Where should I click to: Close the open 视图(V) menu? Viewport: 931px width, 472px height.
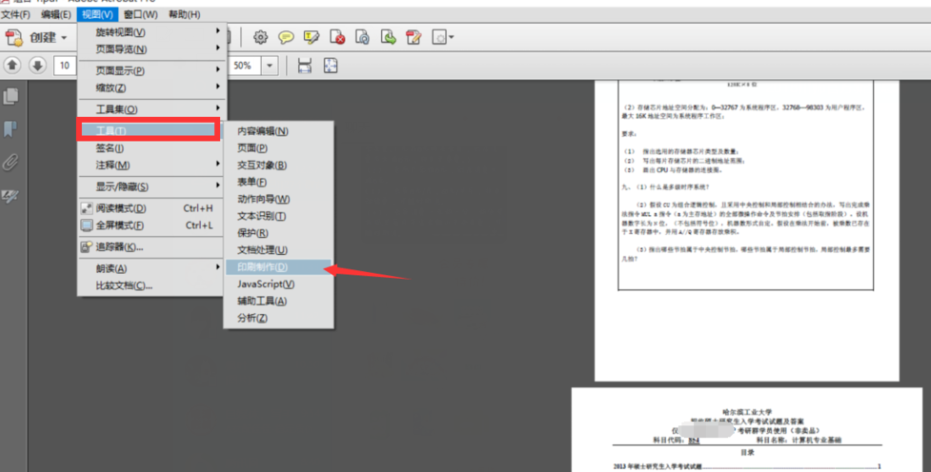click(x=97, y=14)
